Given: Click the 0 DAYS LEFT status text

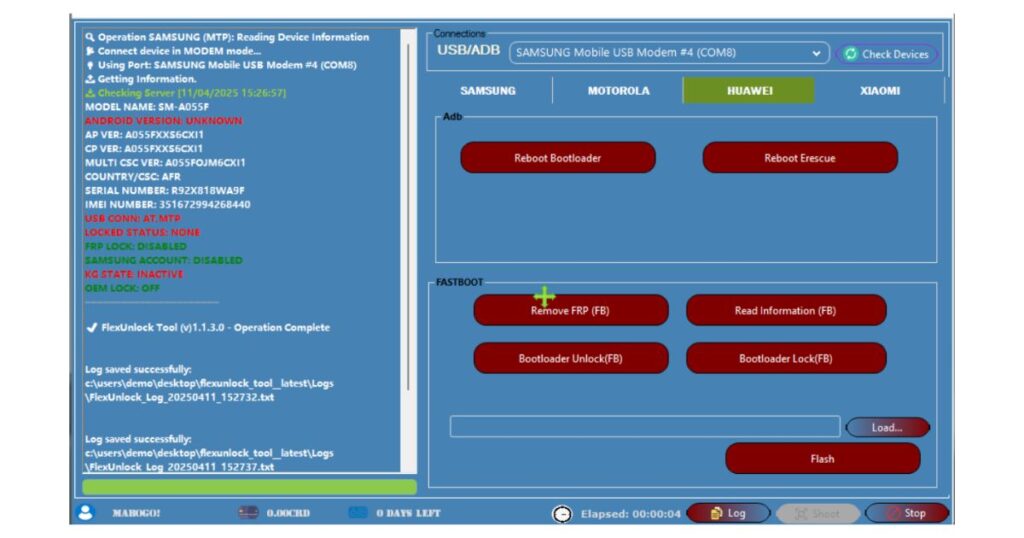Looking at the screenshot, I should [408, 513].
